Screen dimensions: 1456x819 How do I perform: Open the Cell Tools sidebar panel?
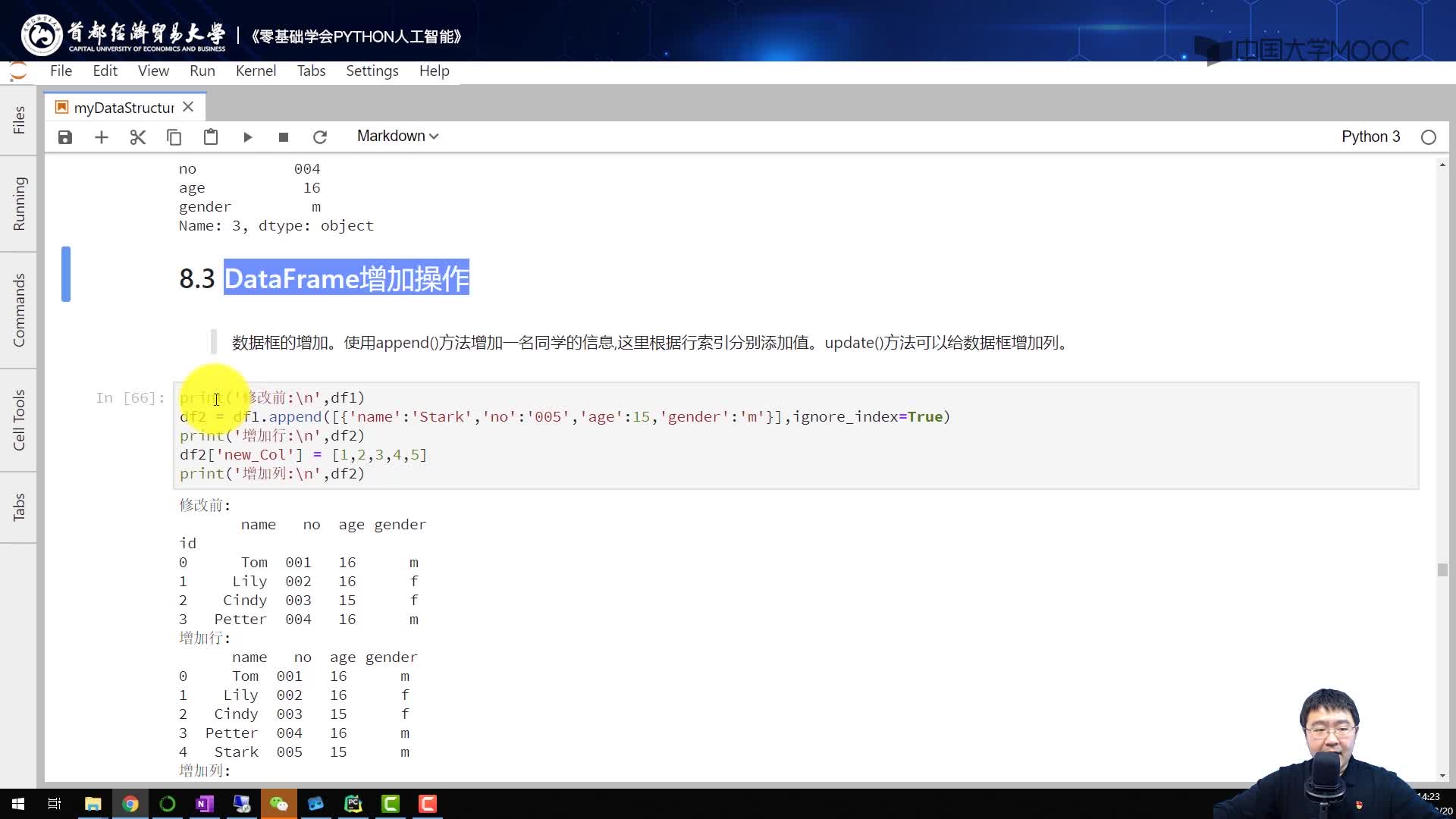[18, 420]
